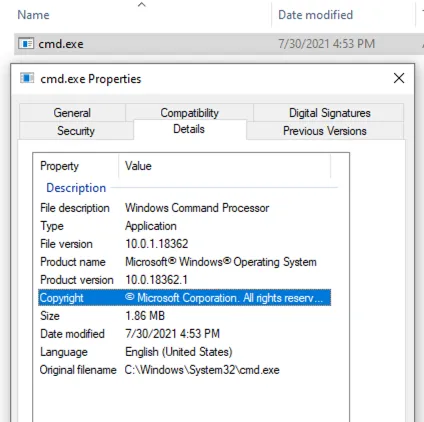424x422 pixels.
Task: Click the Properties dialog title bar icon
Action: (x=27, y=78)
